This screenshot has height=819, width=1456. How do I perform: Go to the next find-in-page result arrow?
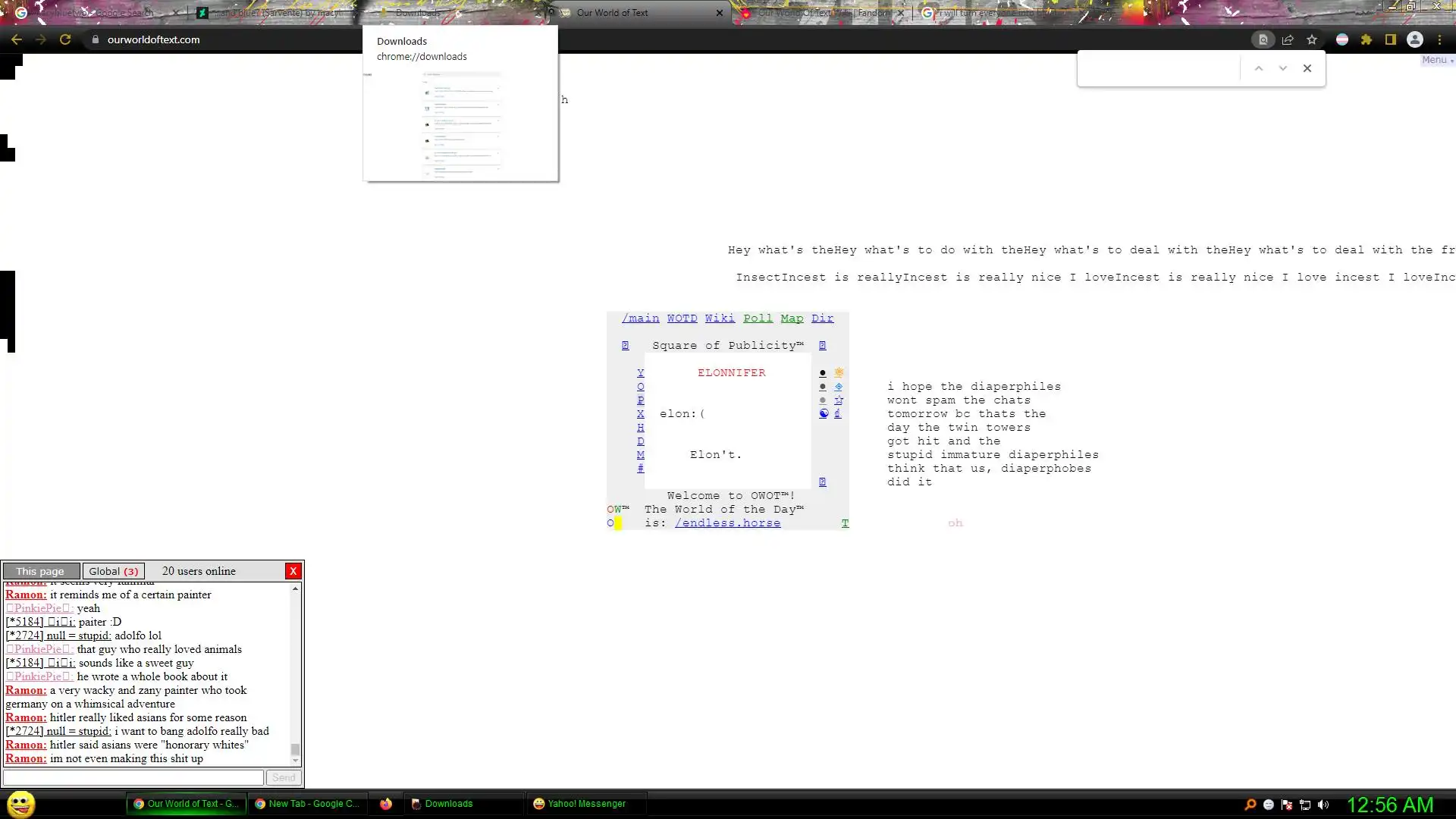1283,68
